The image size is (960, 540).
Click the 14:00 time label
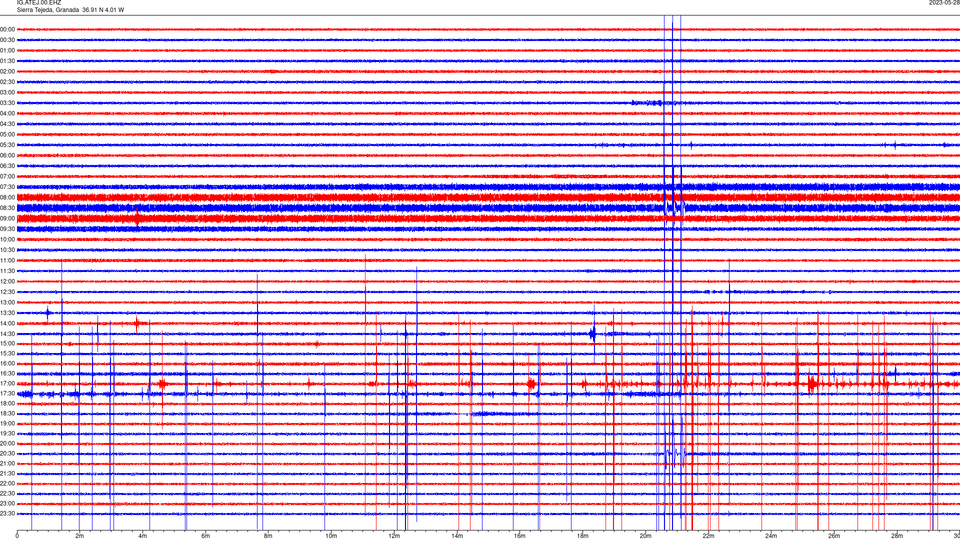point(7,323)
